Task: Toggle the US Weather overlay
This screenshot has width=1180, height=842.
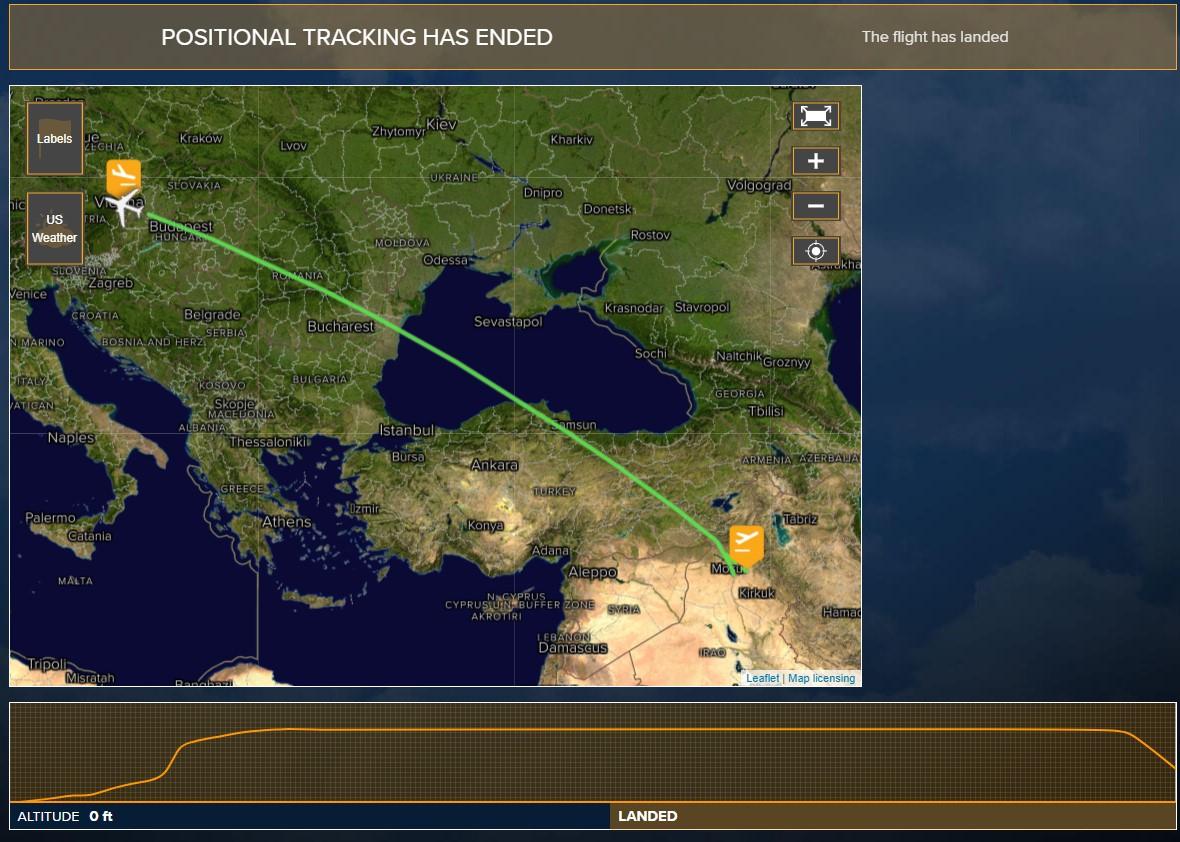Action: pyautogui.click(x=55, y=228)
